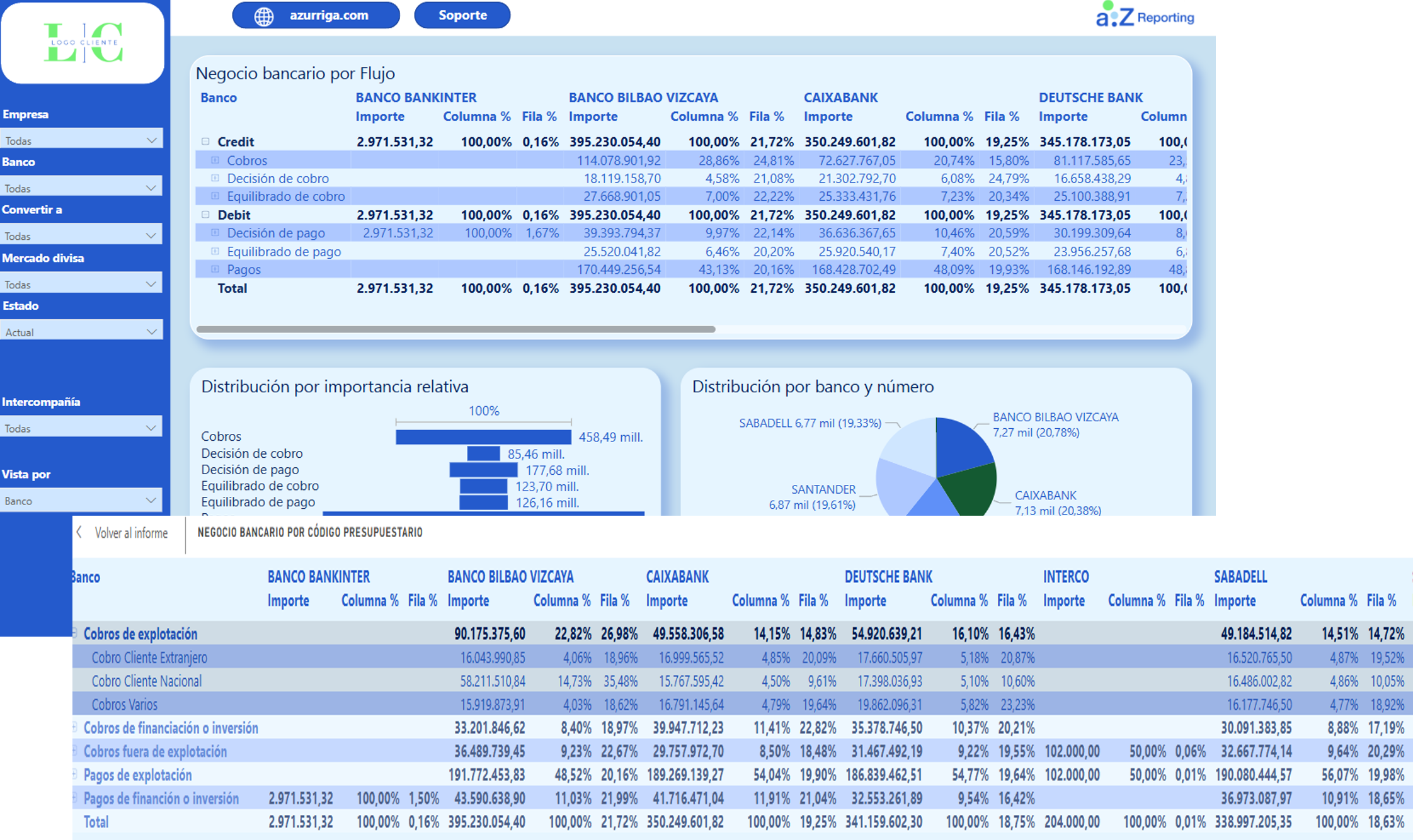Screen dimensions: 1413x840
Task: Click the Cobro Cliente Extranjero row label
Action: 149,657
